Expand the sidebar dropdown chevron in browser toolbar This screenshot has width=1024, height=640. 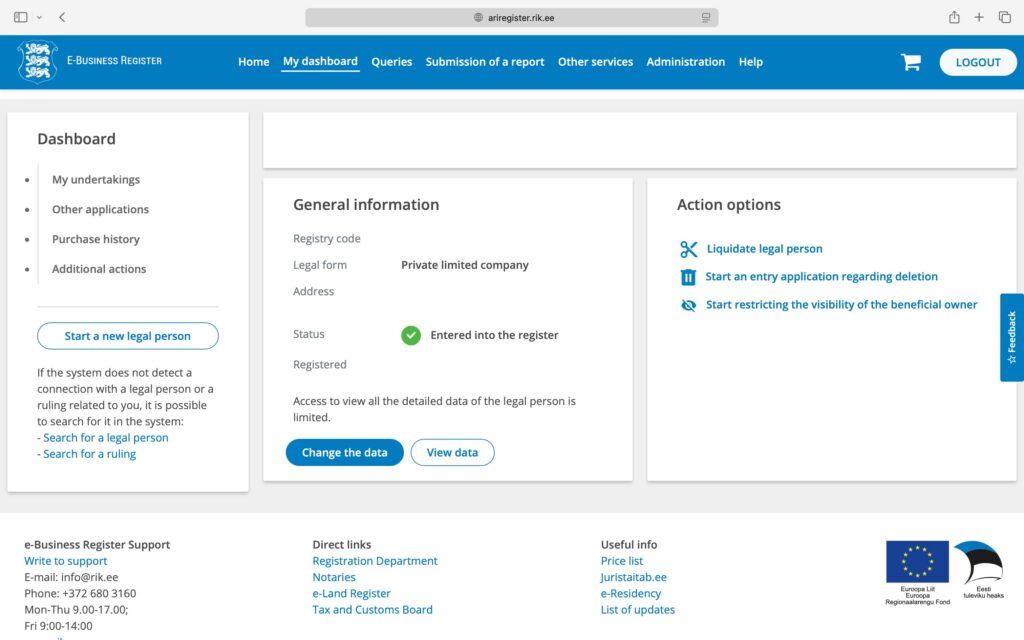point(39,17)
